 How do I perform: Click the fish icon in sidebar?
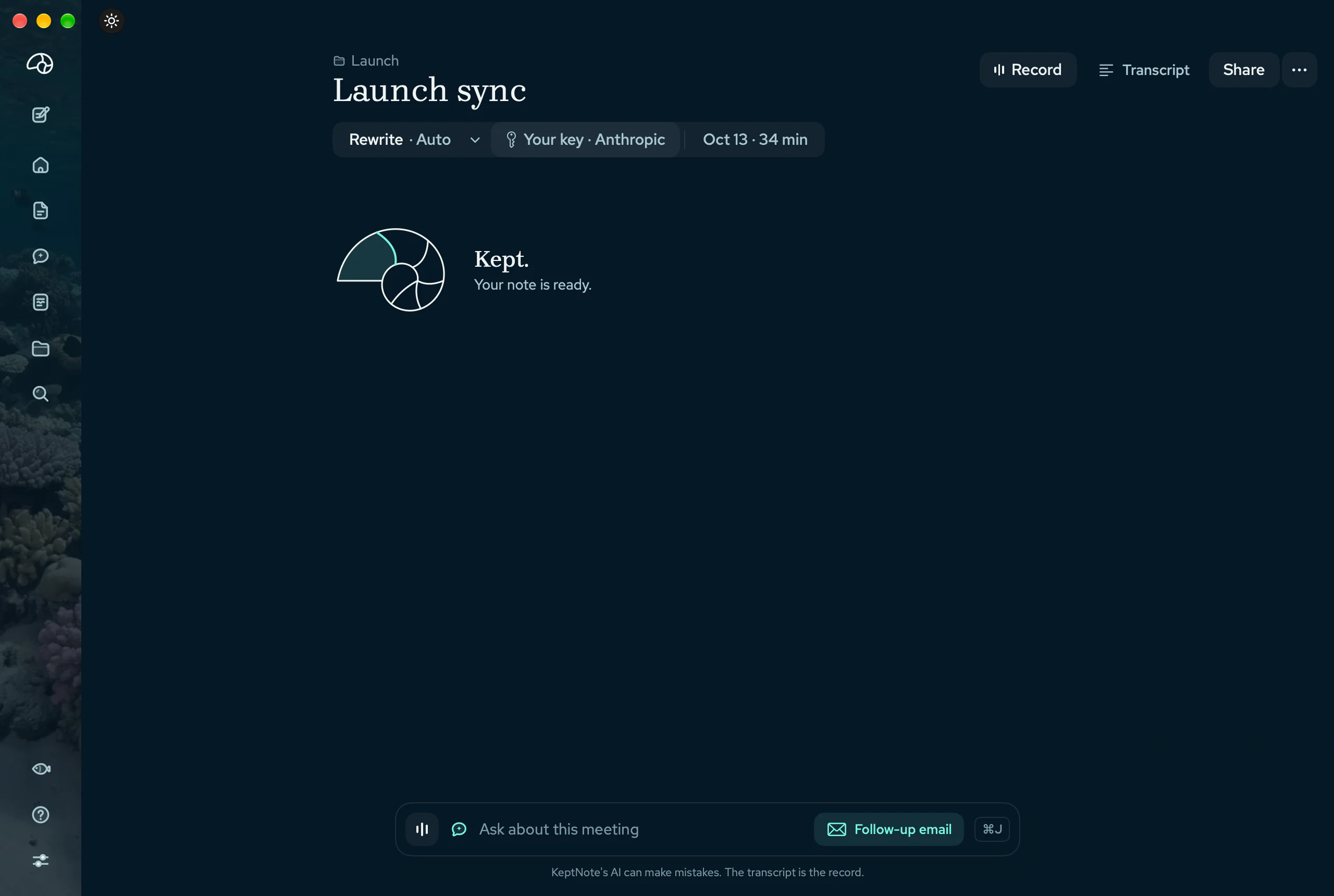coord(41,768)
